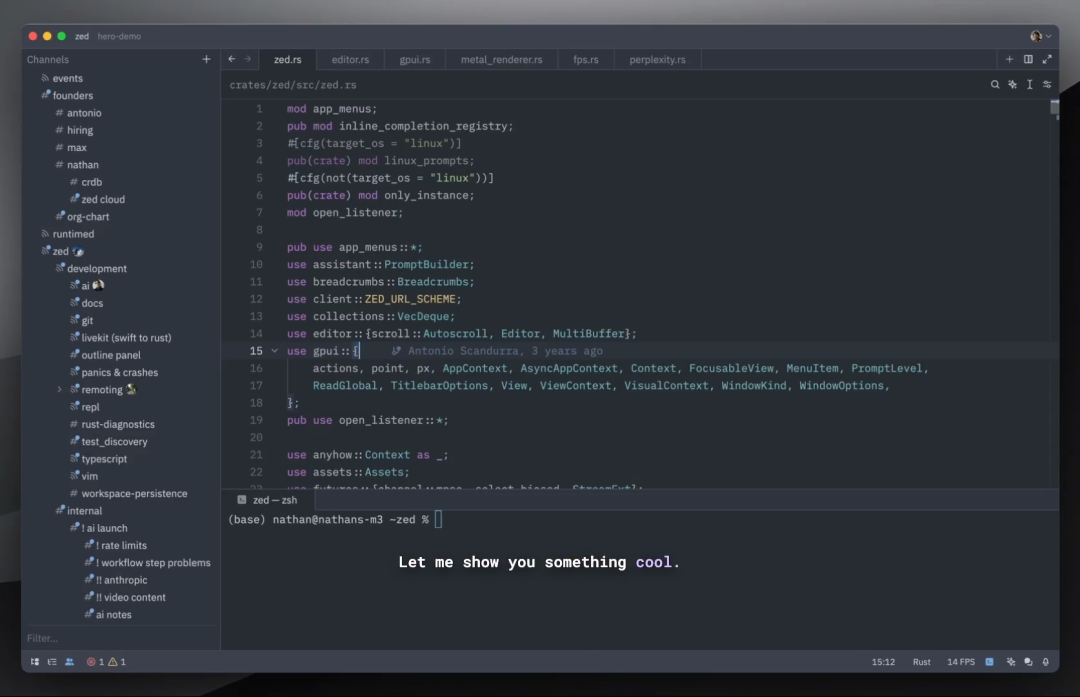Viewport: 1080px width, 697px height.
Task: Click the avatar beside remoting channel
Action: coord(131,389)
